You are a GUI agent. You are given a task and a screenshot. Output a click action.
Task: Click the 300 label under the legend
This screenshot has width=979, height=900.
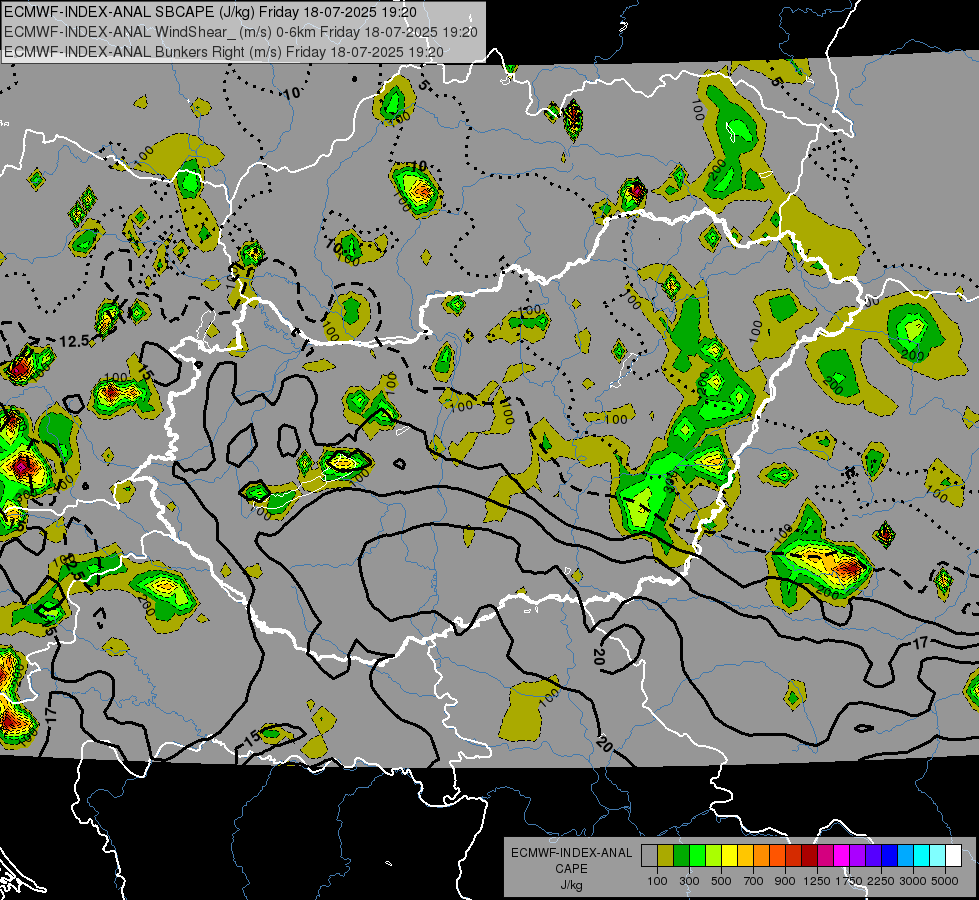(x=689, y=881)
